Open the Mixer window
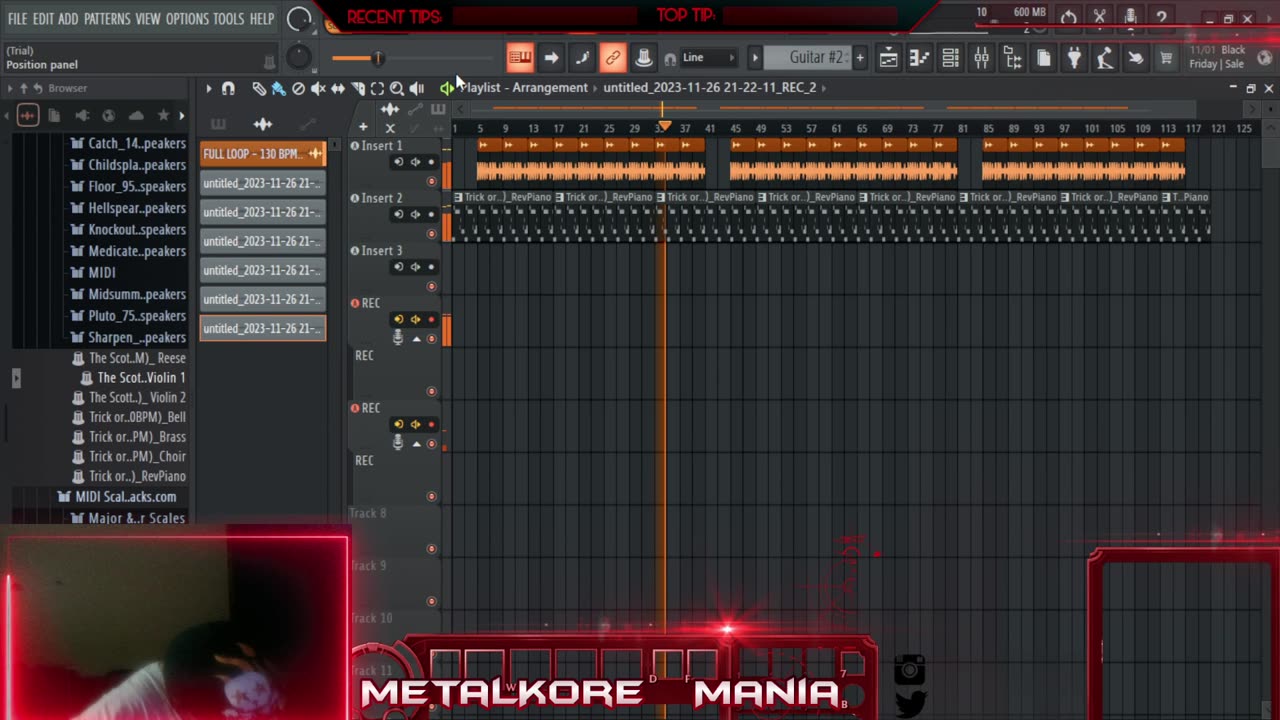Viewport: 1280px width, 720px height. click(981, 58)
